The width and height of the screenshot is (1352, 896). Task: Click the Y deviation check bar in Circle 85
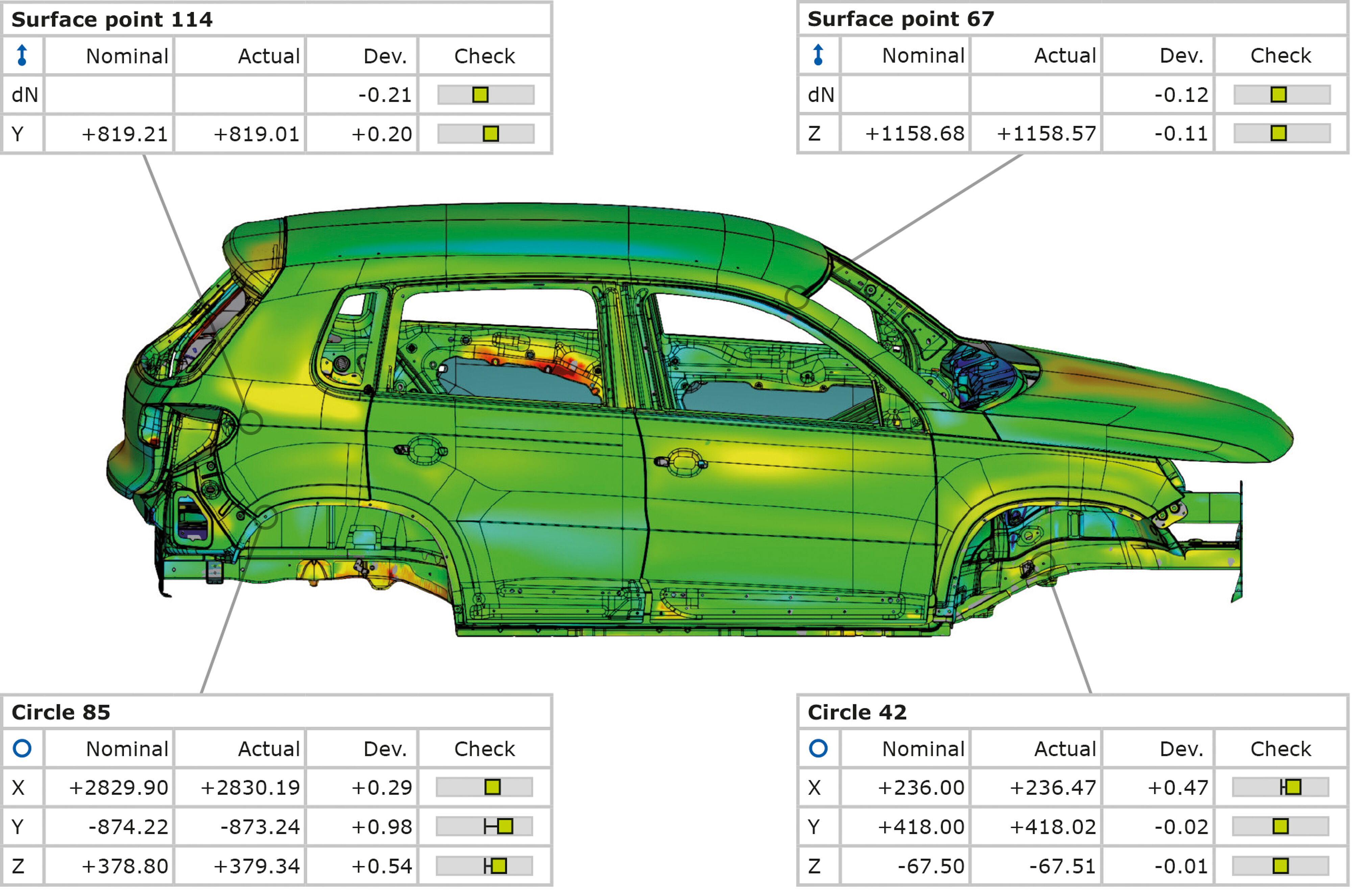pos(484,827)
